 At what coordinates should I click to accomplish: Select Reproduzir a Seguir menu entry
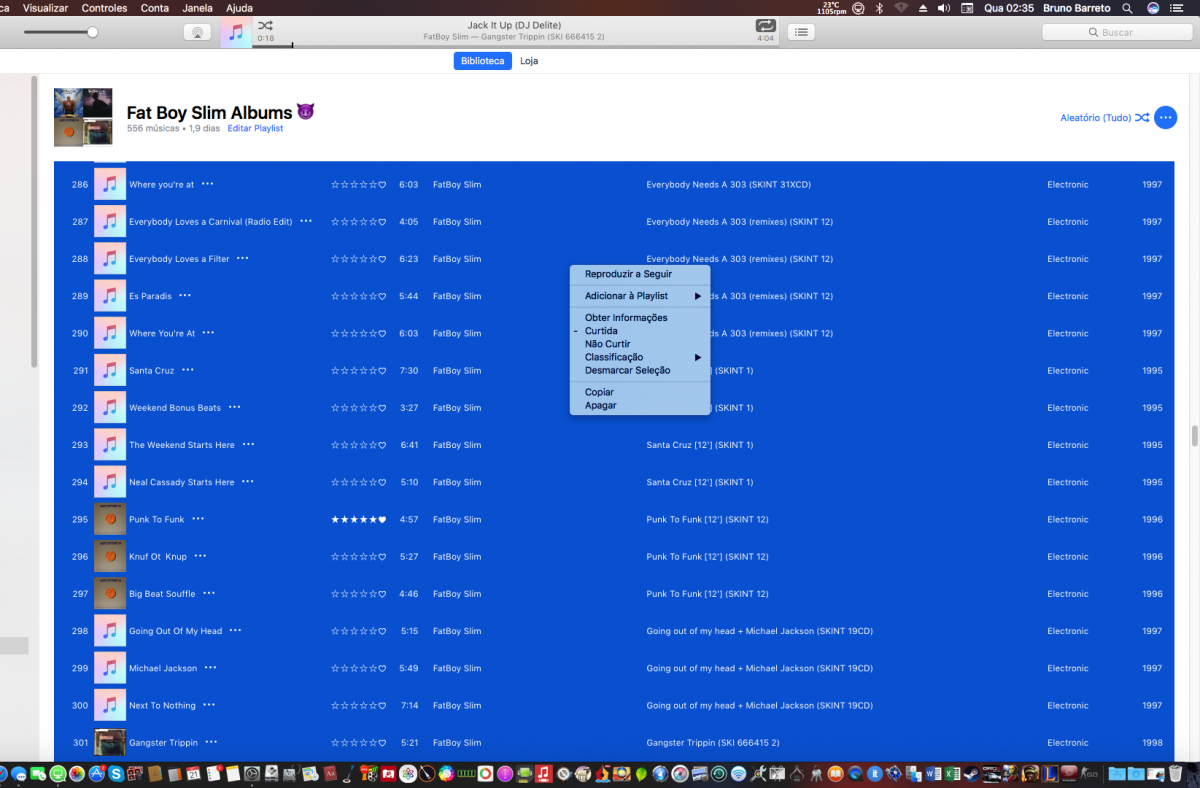point(628,274)
